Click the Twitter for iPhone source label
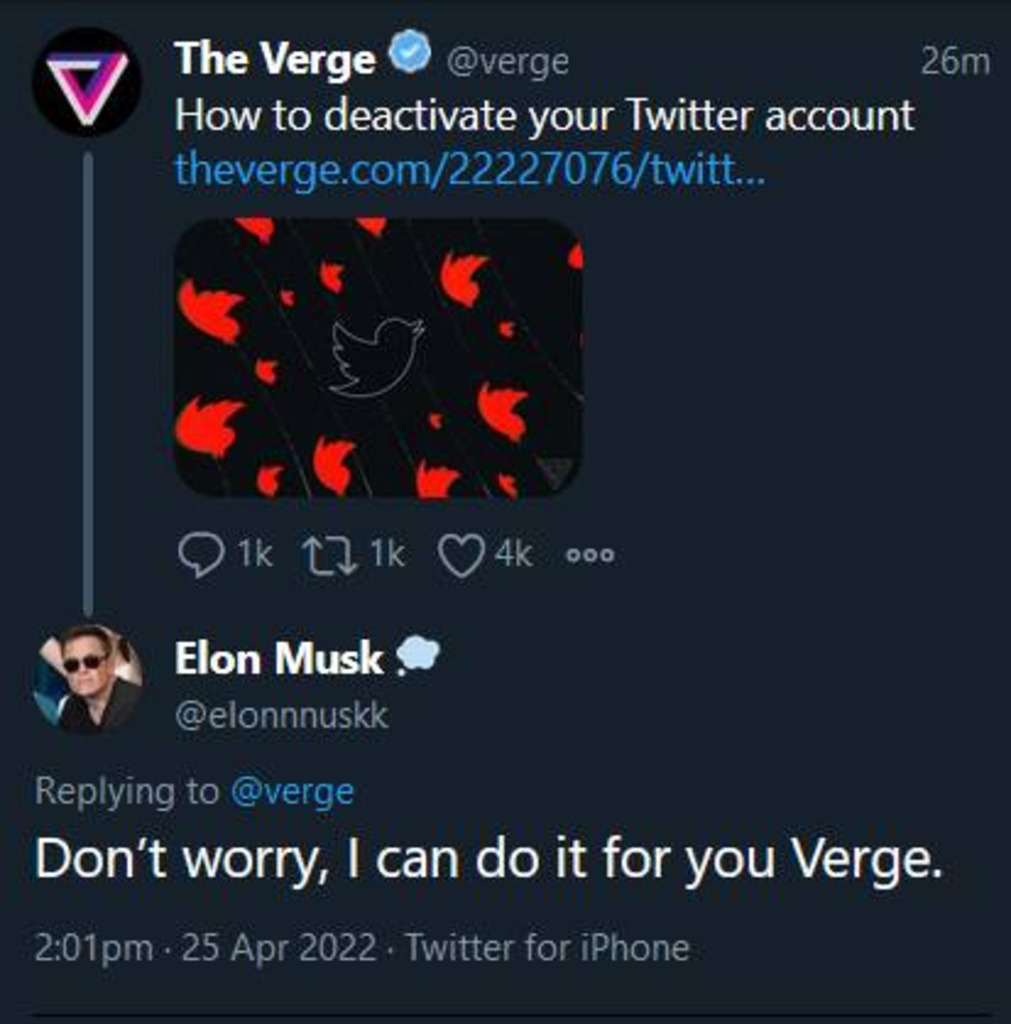 [x=547, y=947]
